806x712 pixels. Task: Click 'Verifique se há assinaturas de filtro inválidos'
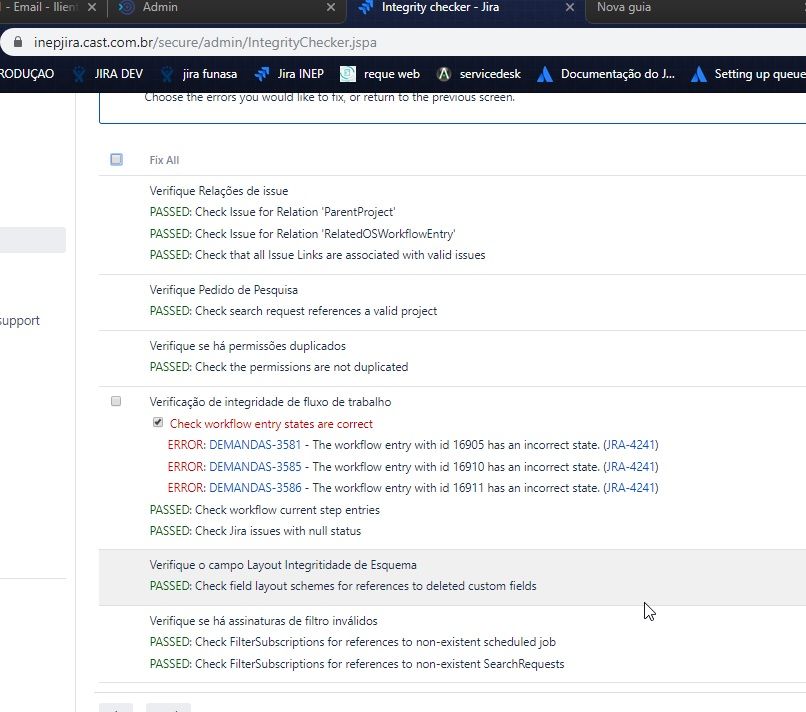click(263, 621)
